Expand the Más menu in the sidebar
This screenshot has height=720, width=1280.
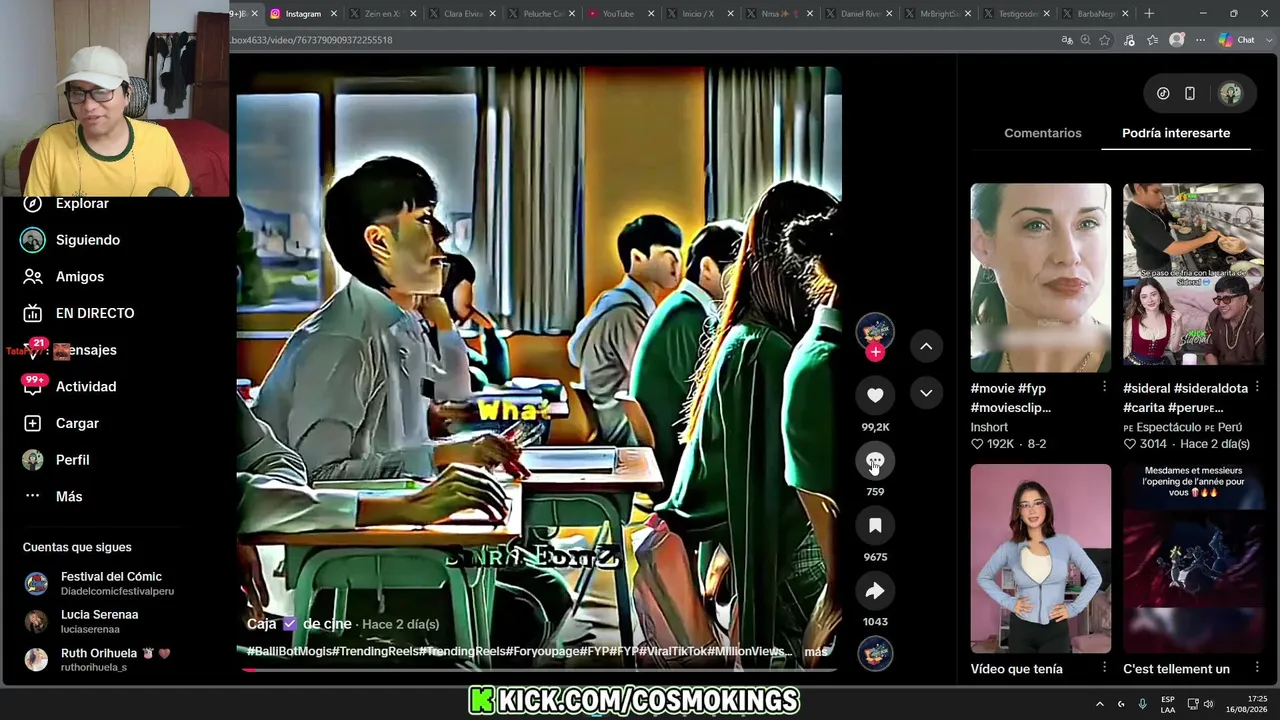(x=53, y=497)
